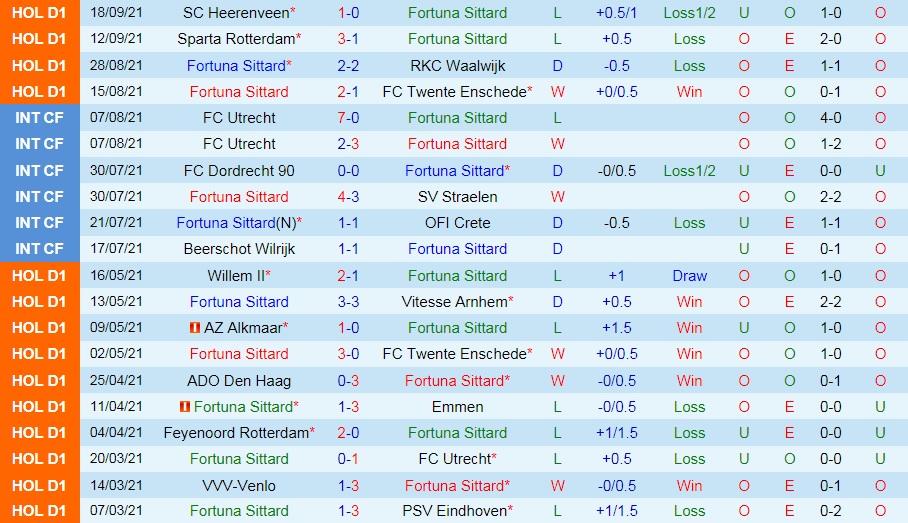Open the Willem II team link
The height and width of the screenshot is (523, 908).
click(x=235, y=276)
